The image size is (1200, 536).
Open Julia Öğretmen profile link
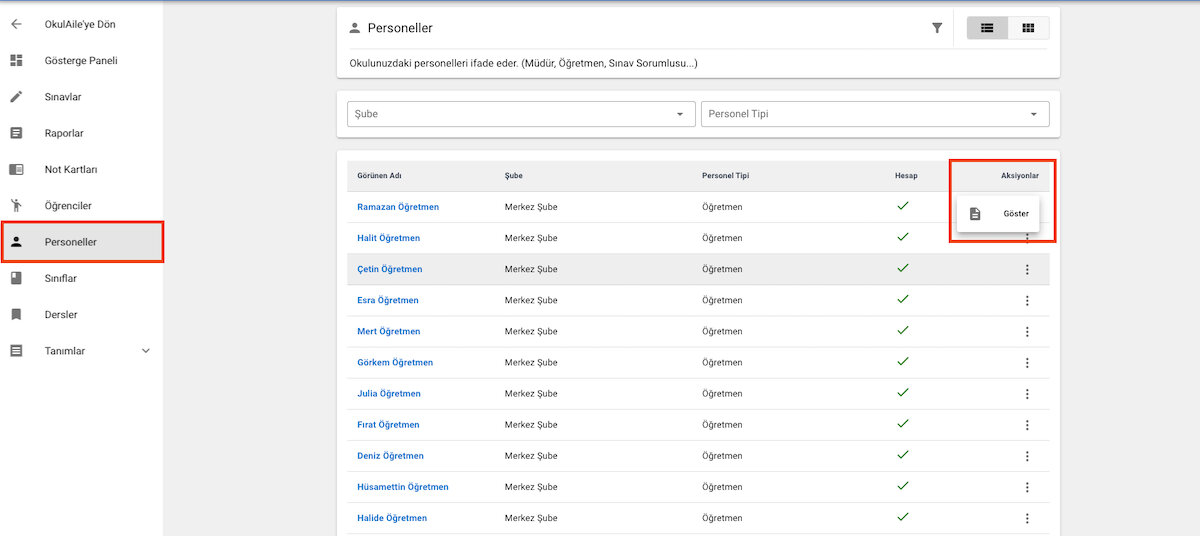click(x=389, y=394)
